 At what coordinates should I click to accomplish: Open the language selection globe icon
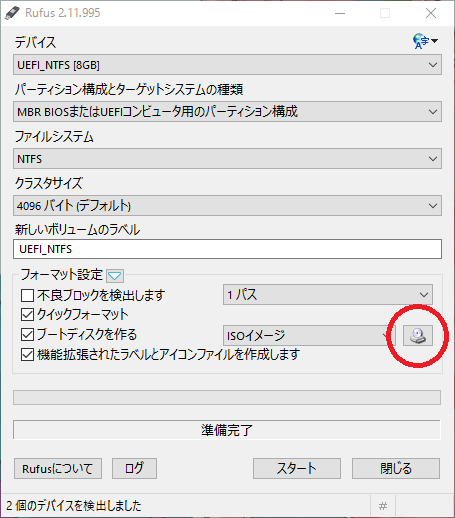coord(425,41)
